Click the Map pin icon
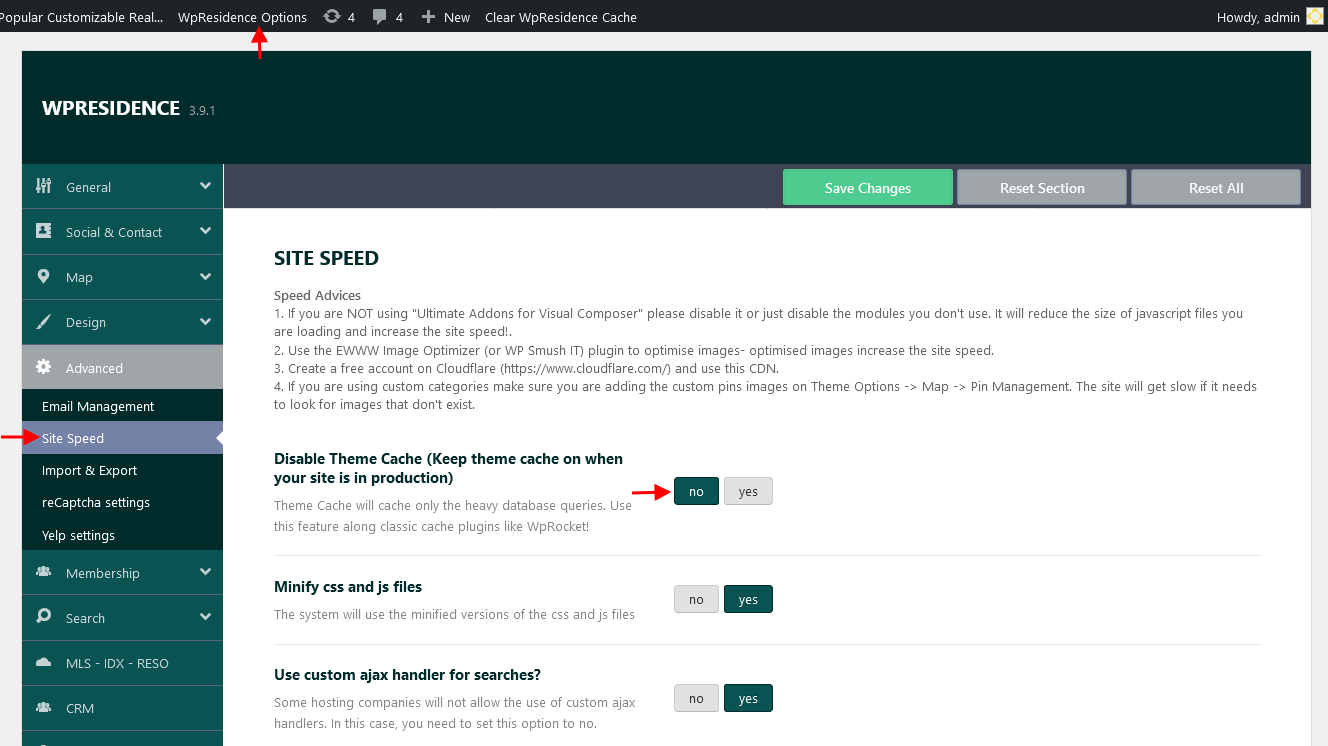This screenshot has width=1328, height=746. click(x=43, y=276)
